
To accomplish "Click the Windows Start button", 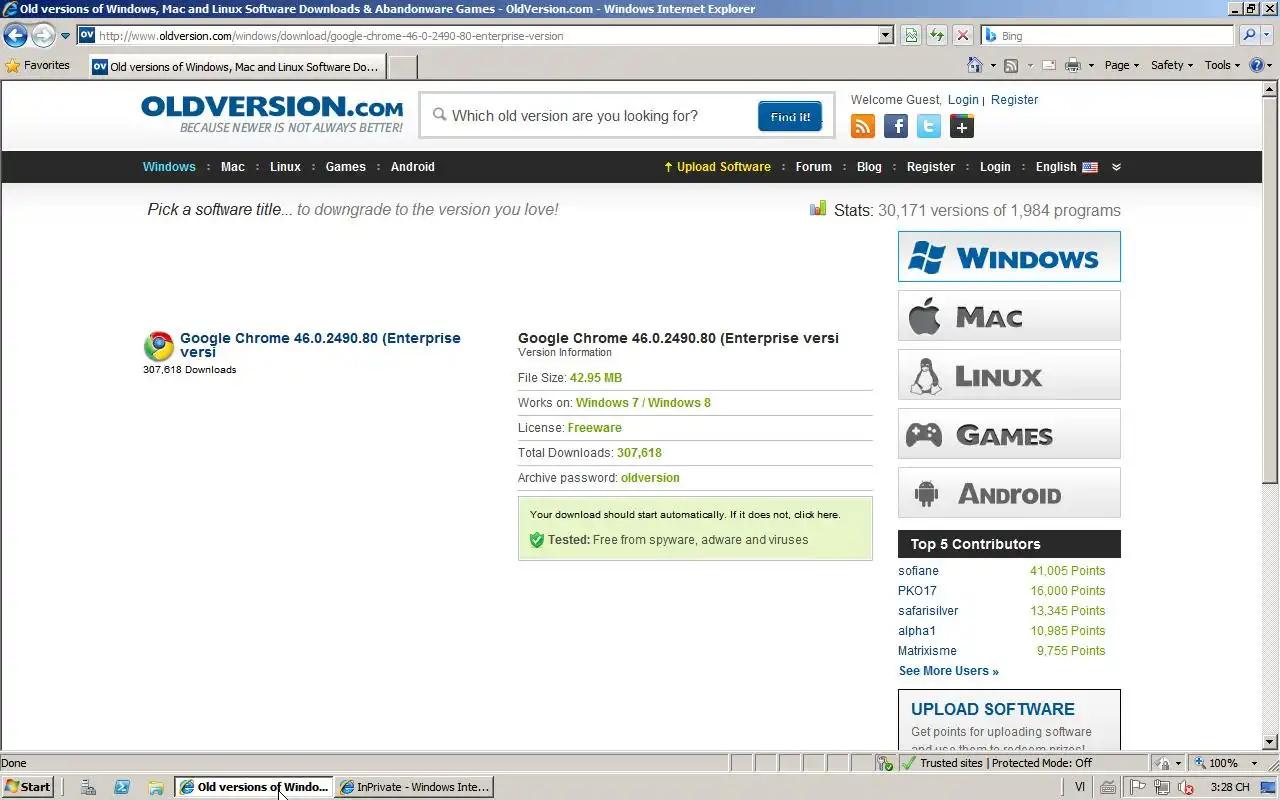I will [x=28, y=787].
